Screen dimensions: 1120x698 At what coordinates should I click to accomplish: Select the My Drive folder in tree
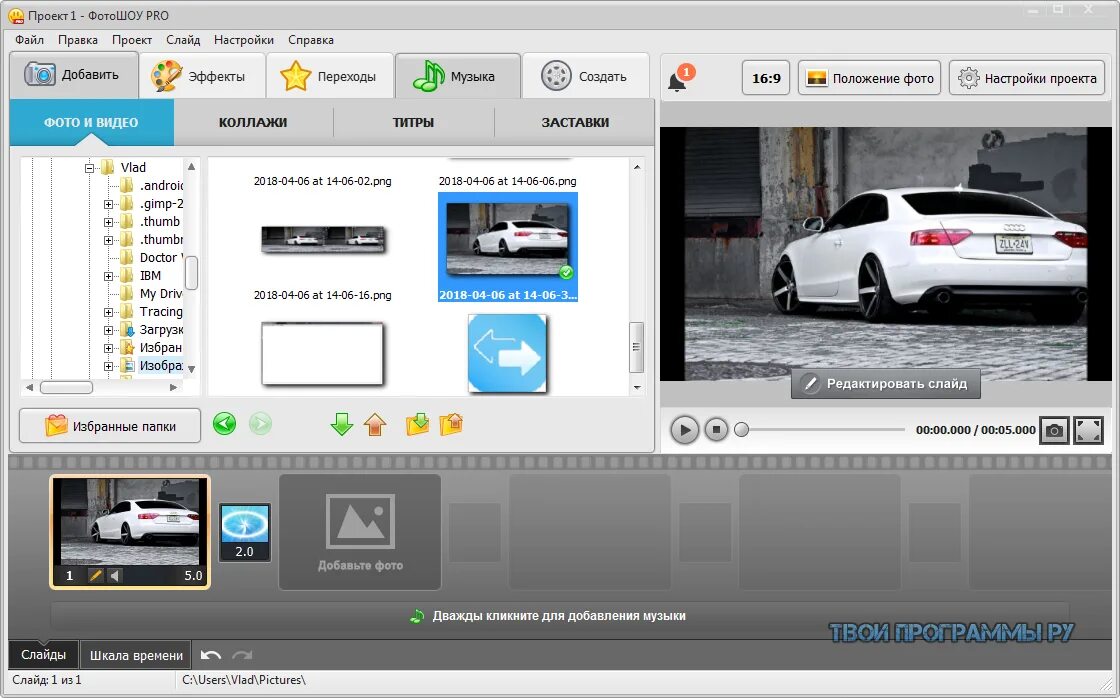tap(151, 294)
